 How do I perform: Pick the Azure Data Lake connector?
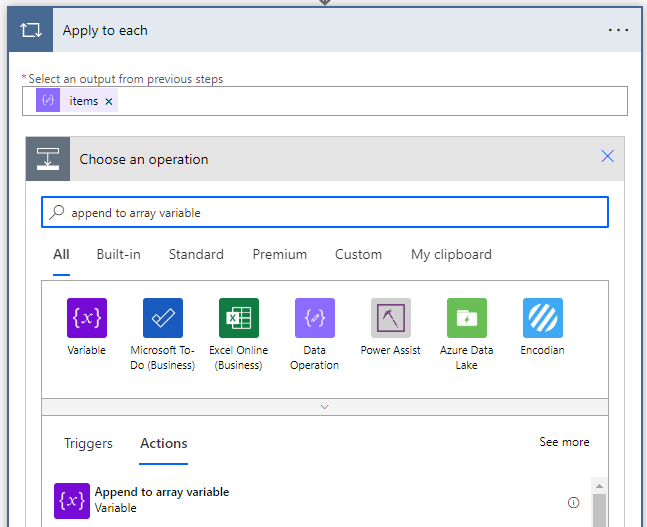tap(467, 318)
